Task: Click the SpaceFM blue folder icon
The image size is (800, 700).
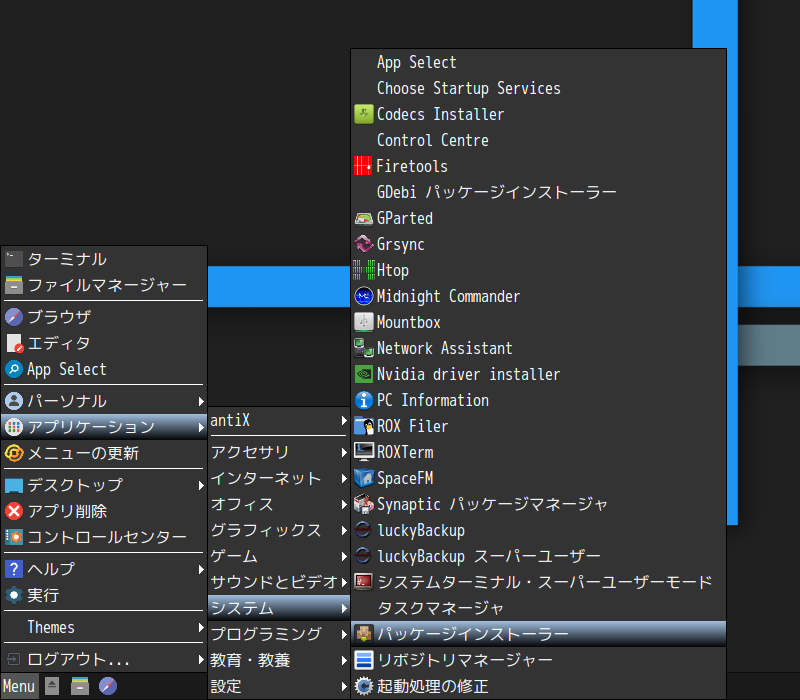Action: 363,478
